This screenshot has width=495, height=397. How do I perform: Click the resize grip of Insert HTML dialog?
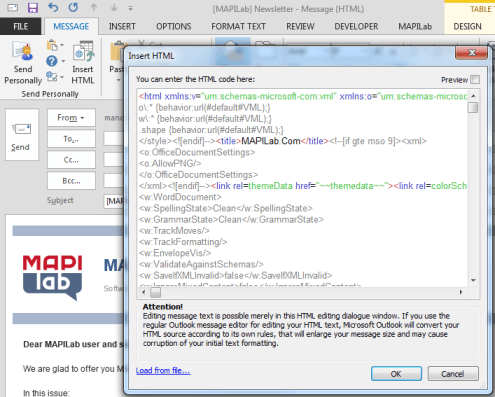point(482,386)
